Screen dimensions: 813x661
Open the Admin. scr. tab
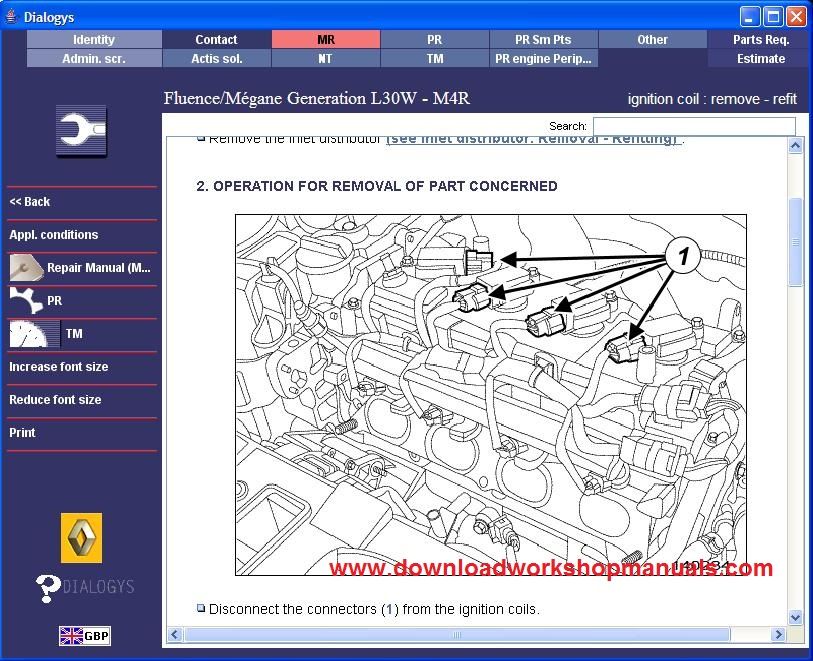[x=94, y=59]
